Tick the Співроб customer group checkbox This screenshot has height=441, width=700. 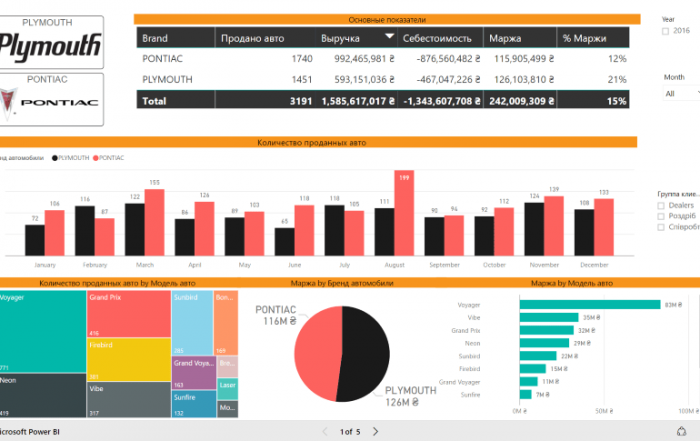point(661,227)
